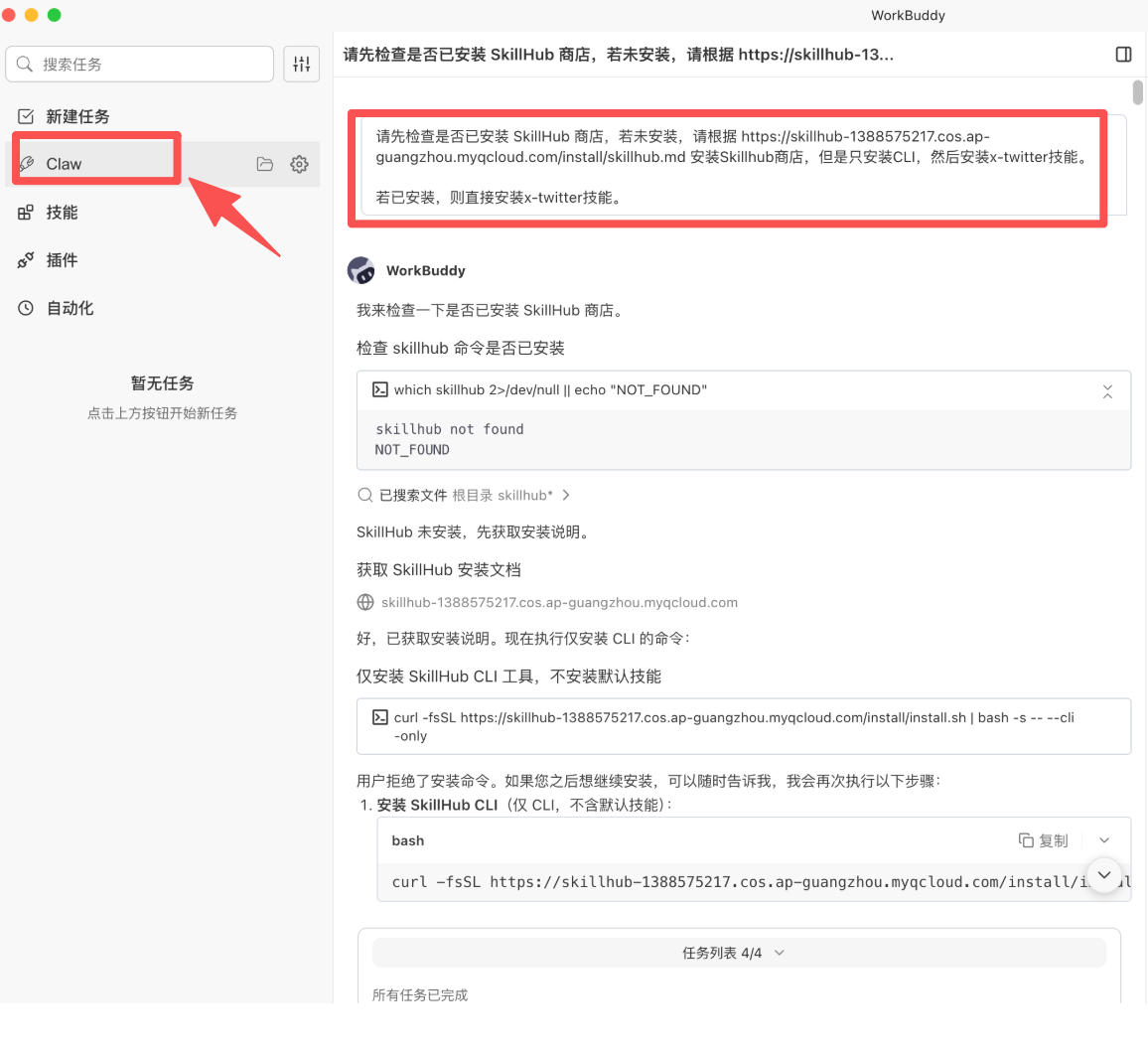Open the Claw folder icon
Image resolution: width=1148 pixels, height=1055 pixels.
pyautogui.click(x=265, y=164)
